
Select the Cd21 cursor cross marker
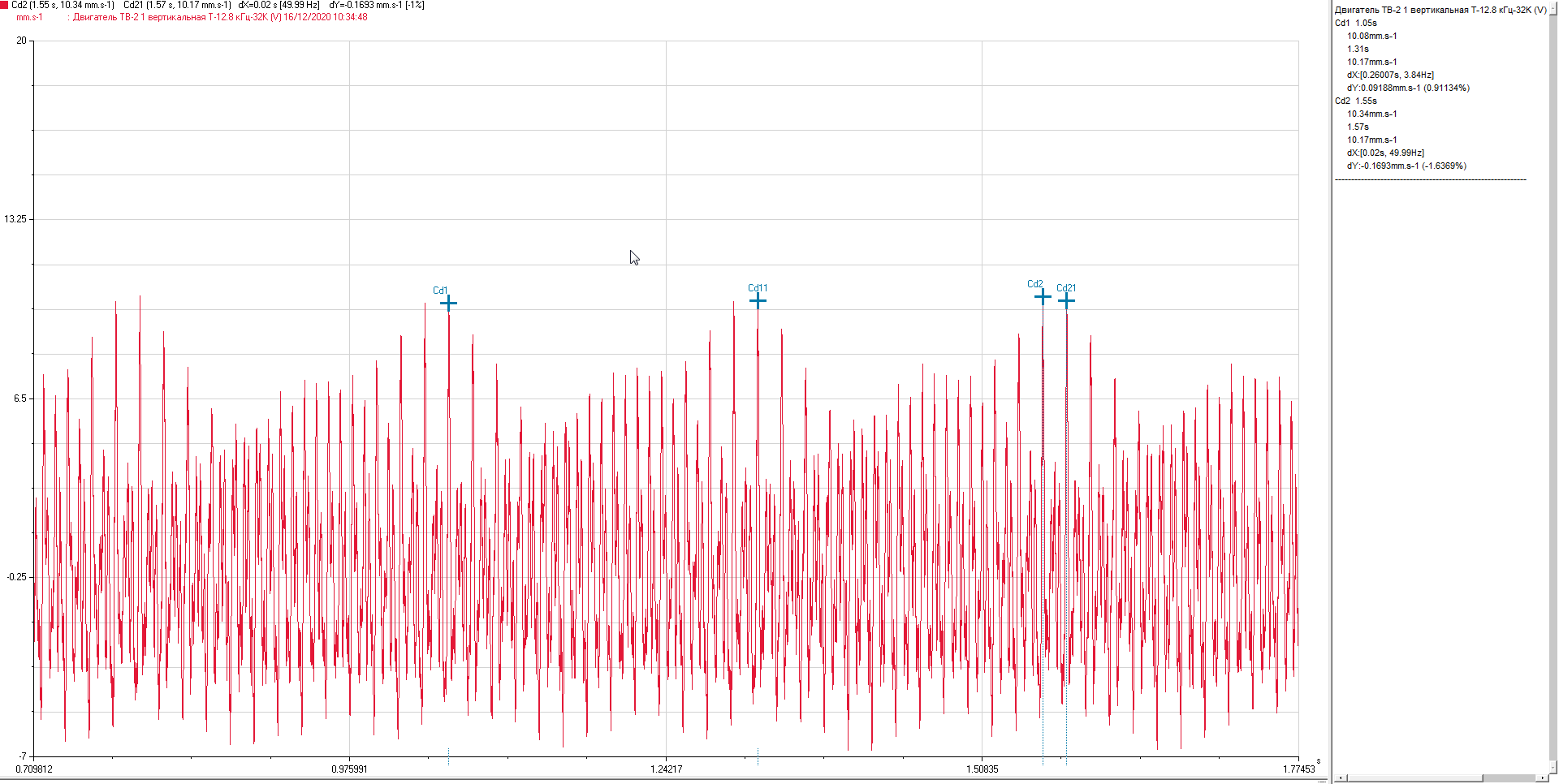(1066, 301)
